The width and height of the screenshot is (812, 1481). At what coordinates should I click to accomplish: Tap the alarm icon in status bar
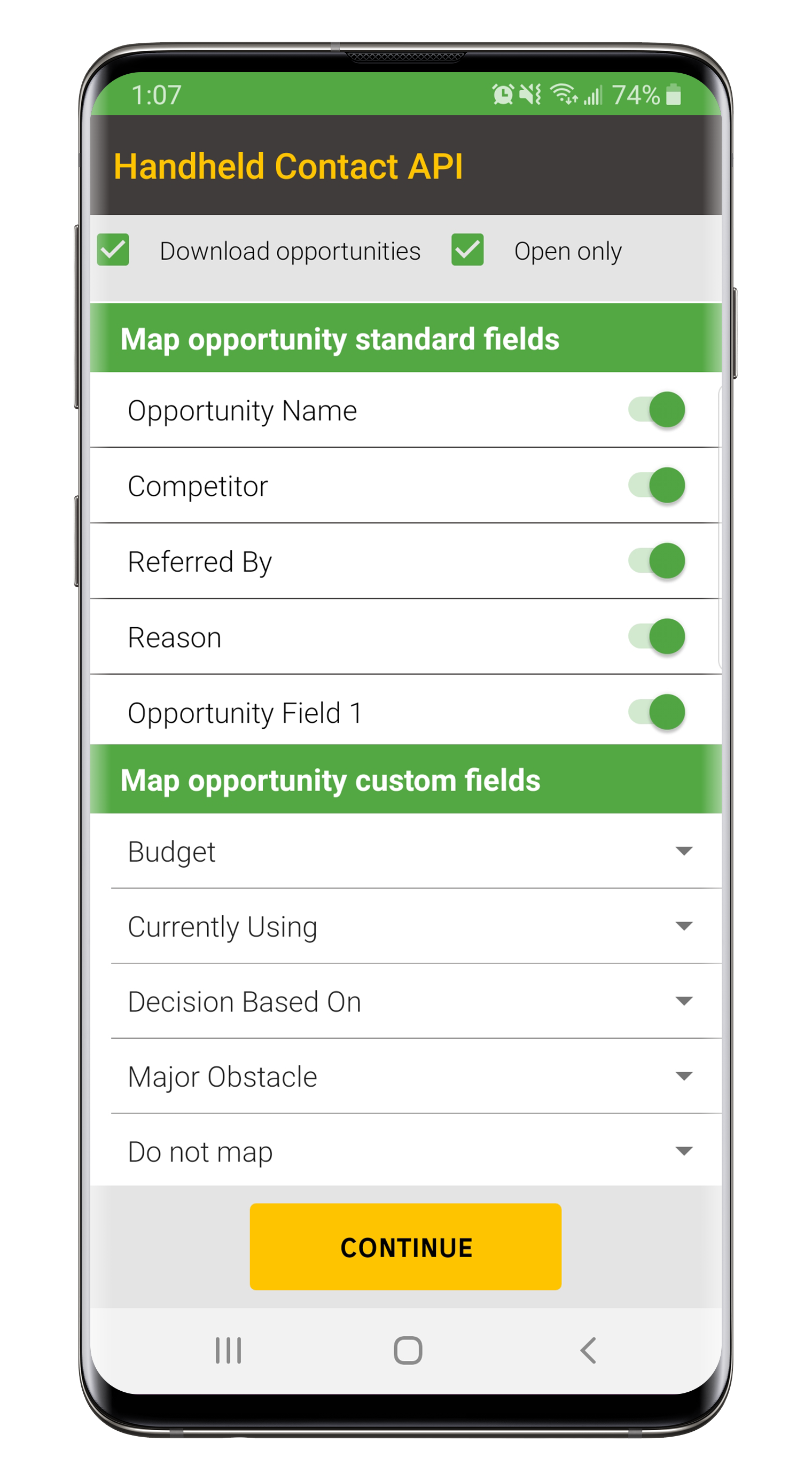click(x=503, y=95)
